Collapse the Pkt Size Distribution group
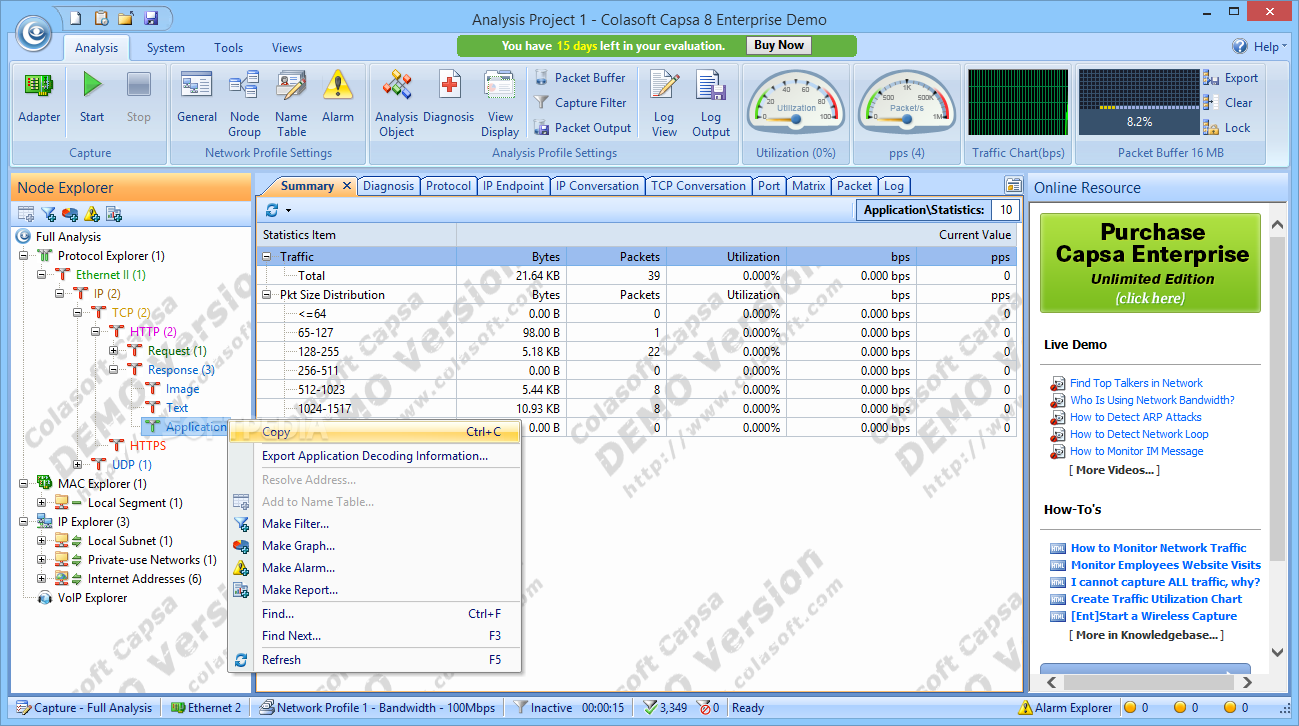 click(x=267, y=295)
